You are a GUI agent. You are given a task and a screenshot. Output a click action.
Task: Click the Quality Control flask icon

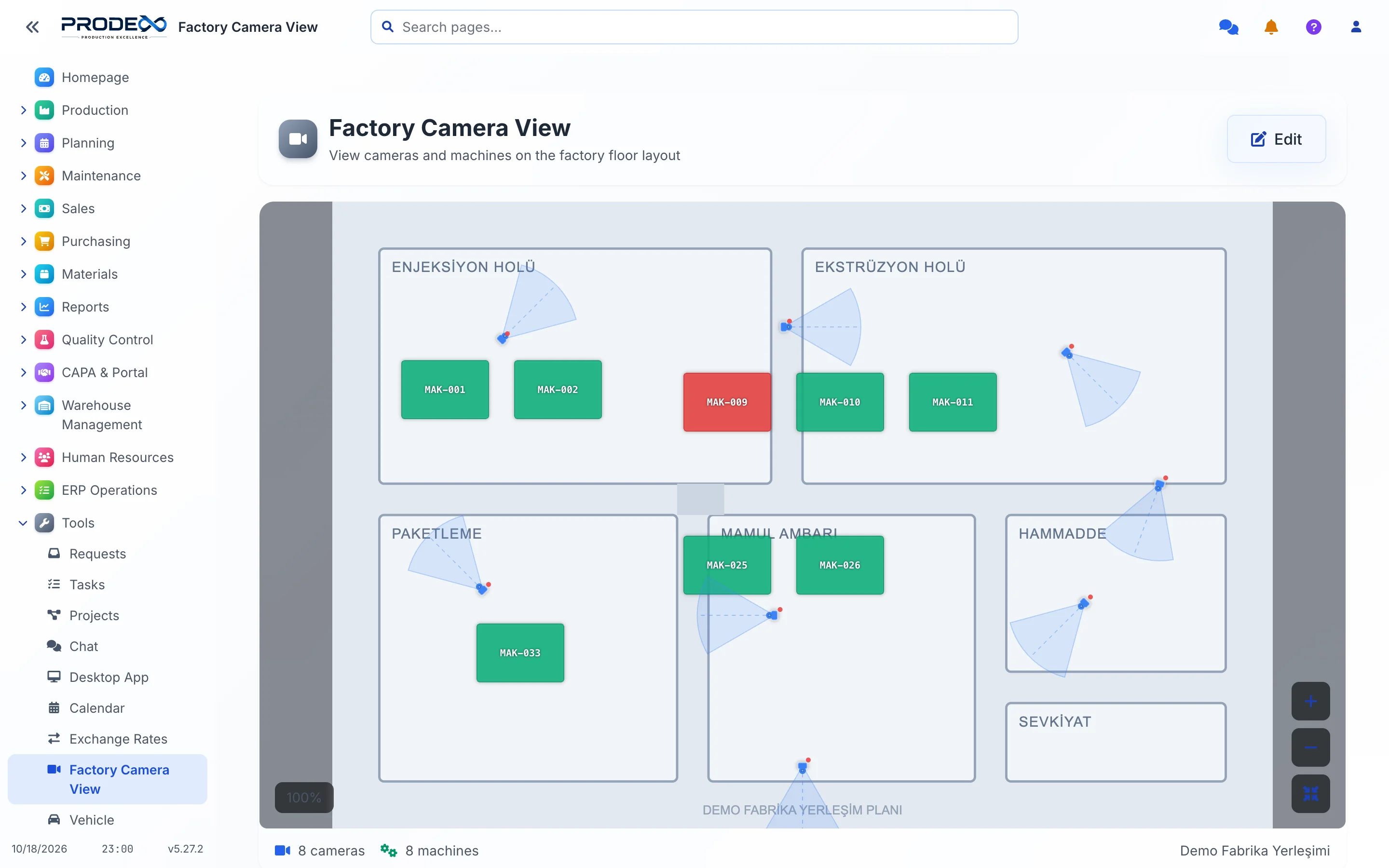44,340
